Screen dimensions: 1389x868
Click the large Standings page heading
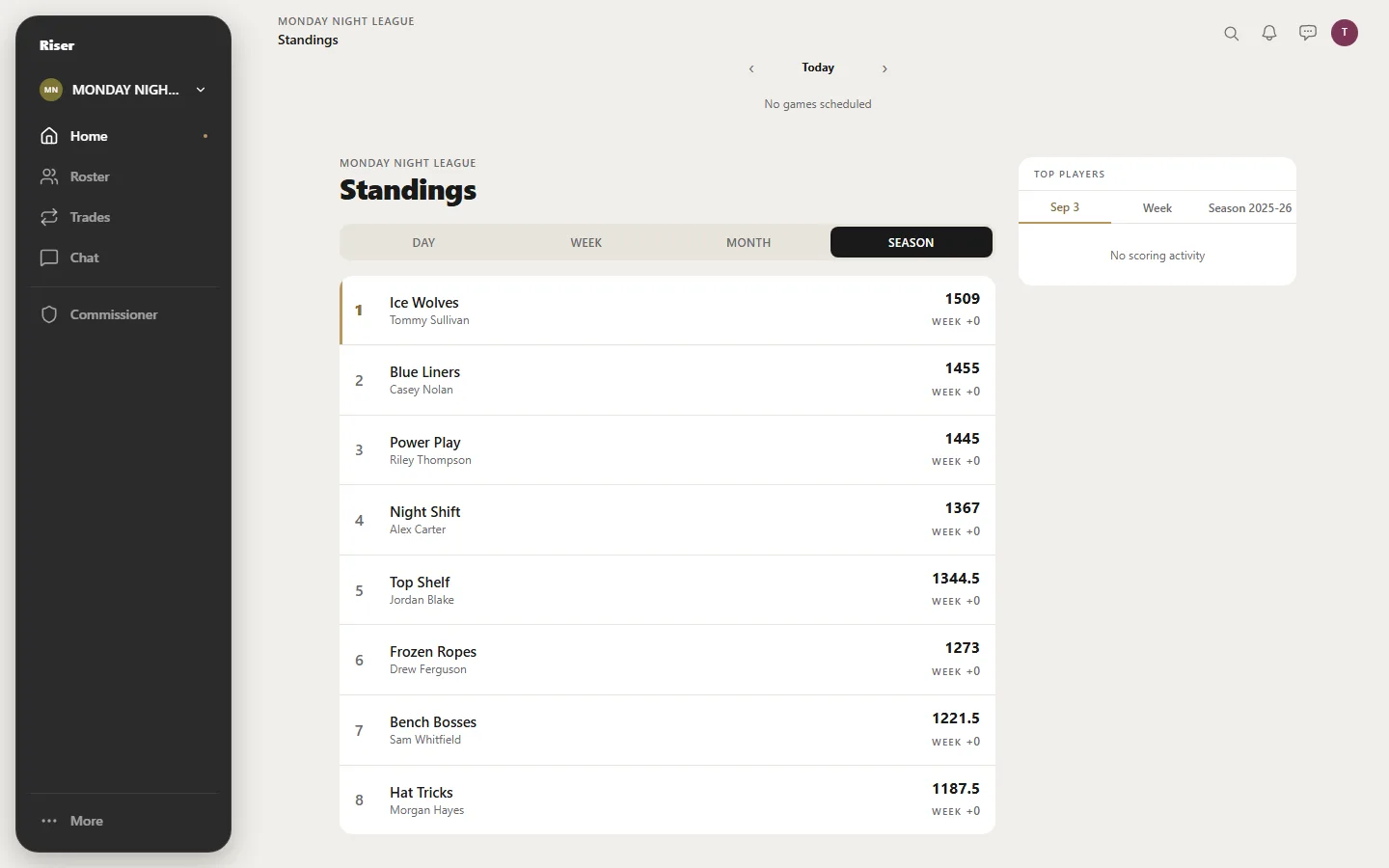pos(408,190)
